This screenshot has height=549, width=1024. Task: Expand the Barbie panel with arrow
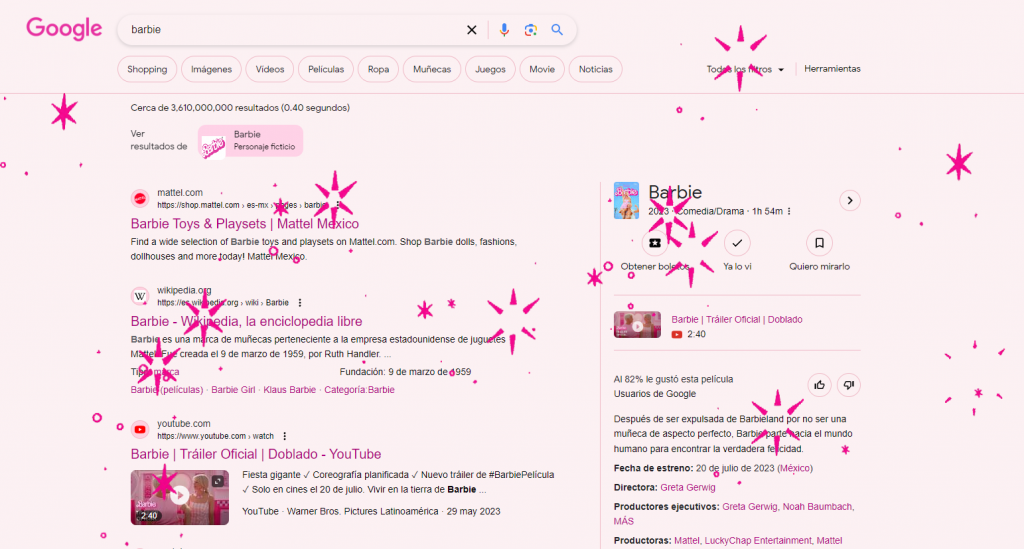tap(850, 200)
